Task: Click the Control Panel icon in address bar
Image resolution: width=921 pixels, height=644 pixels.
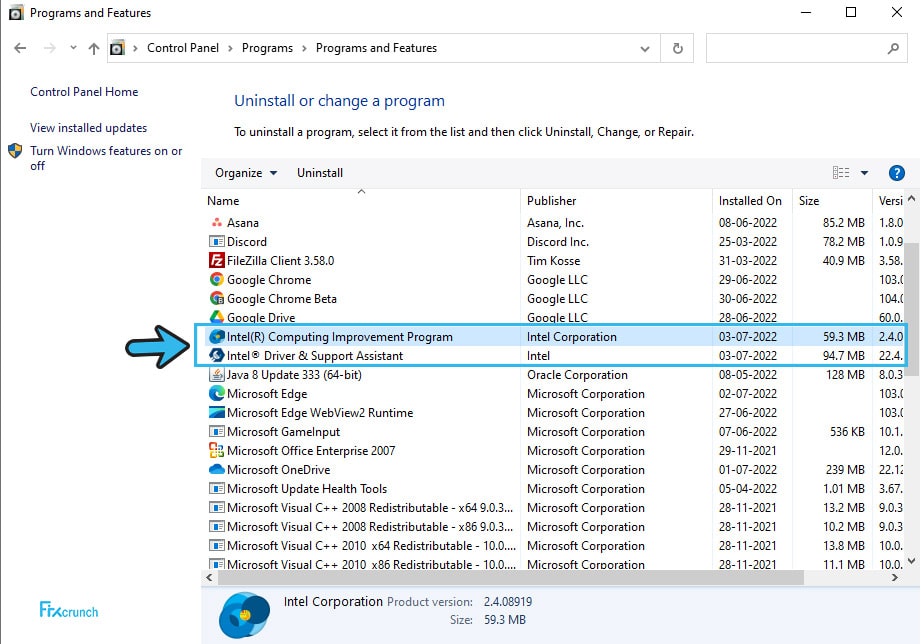Action: [x=117, y=48]
